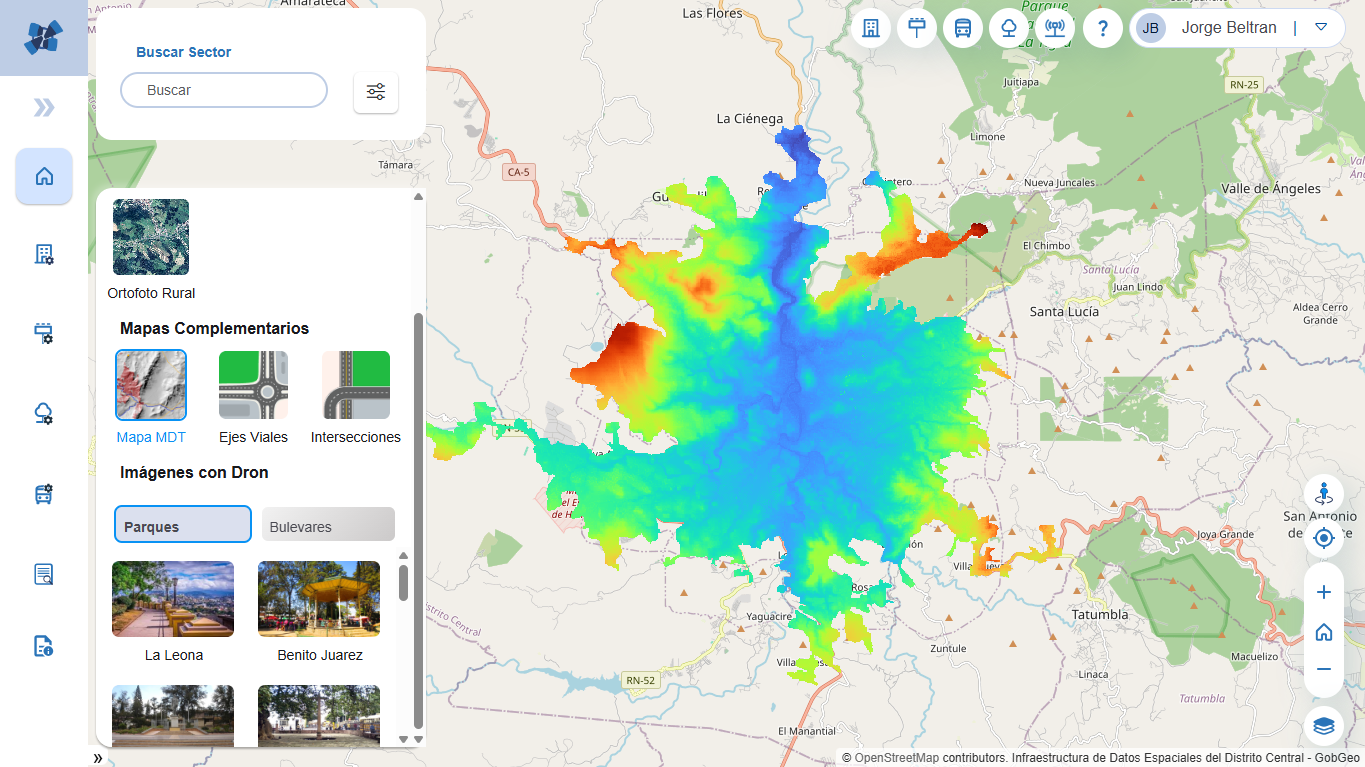Image resolution: width=1365 pixels, height=767 pixels.
Task: Zoom in on the map with plus button
Action: [x=1323, y=592]
